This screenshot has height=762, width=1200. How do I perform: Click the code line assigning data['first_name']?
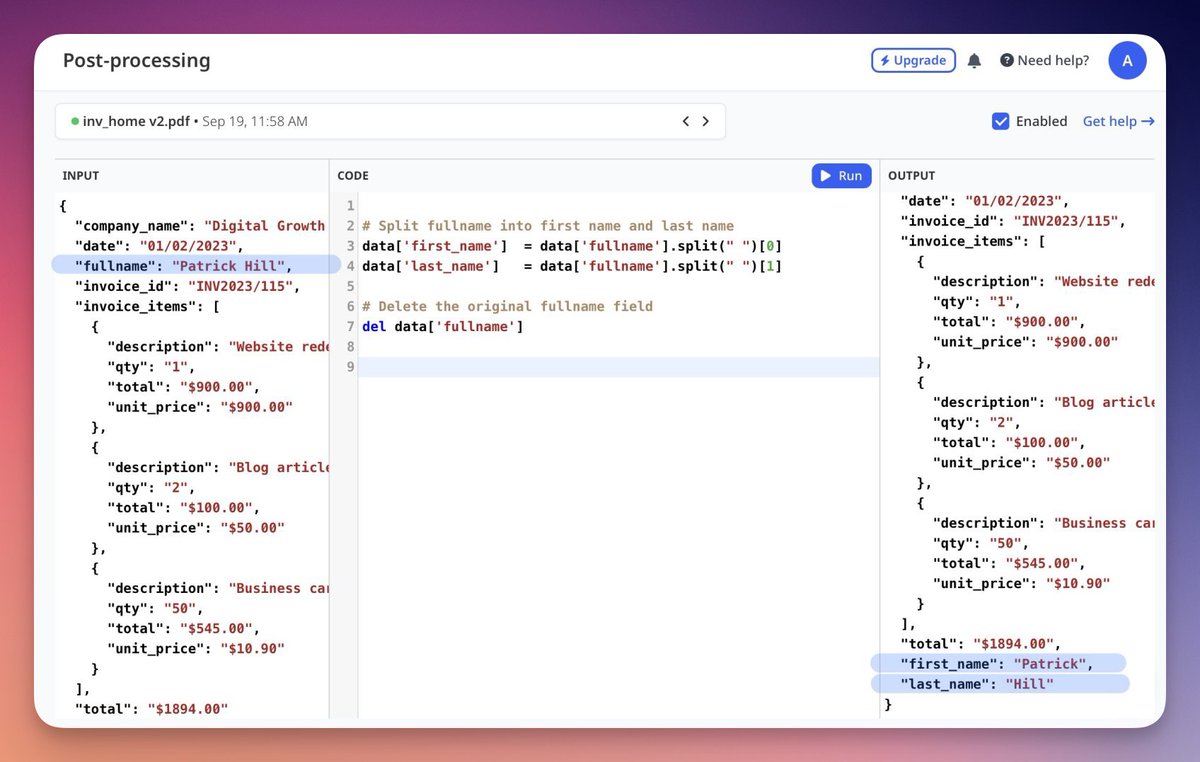(x=572, y=246)
